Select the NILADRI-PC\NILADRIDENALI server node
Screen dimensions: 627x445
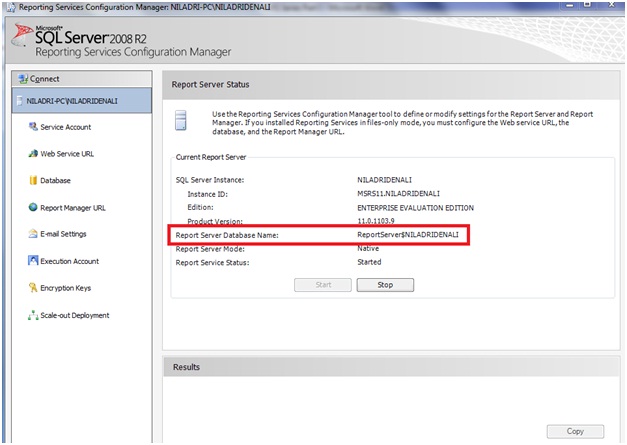point(82,101)
